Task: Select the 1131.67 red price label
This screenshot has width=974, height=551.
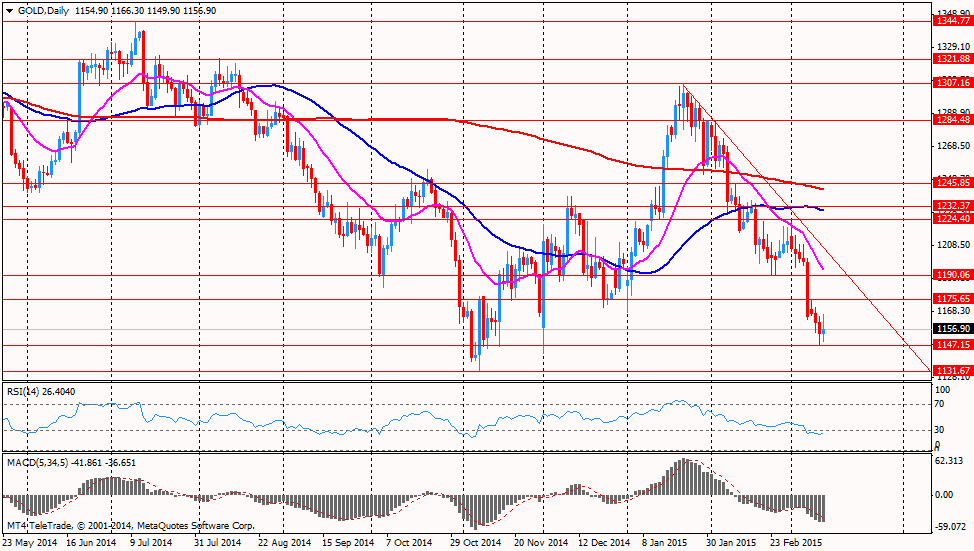Action: (953, 371)
